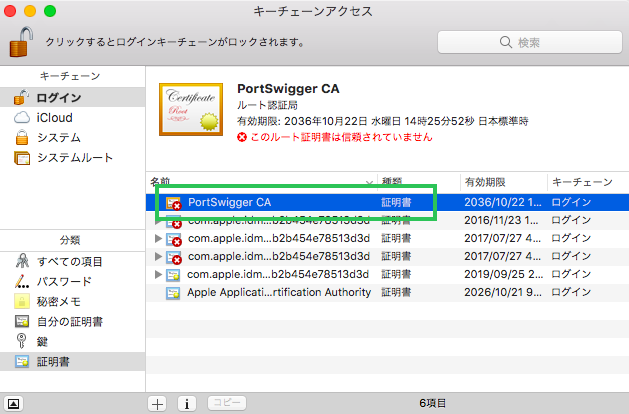Sort by the 名前 column header
This screenshot has width=629, height=414.
click(x=262, y=182)
